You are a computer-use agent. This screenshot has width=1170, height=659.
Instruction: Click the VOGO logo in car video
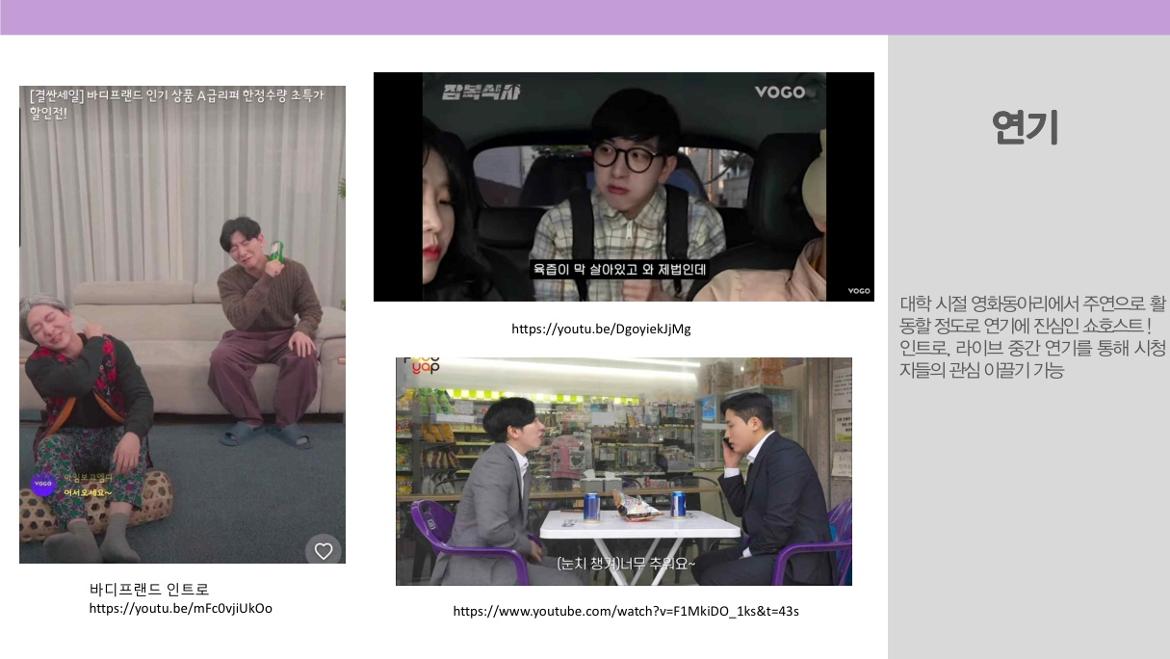(x=780, y=92)
